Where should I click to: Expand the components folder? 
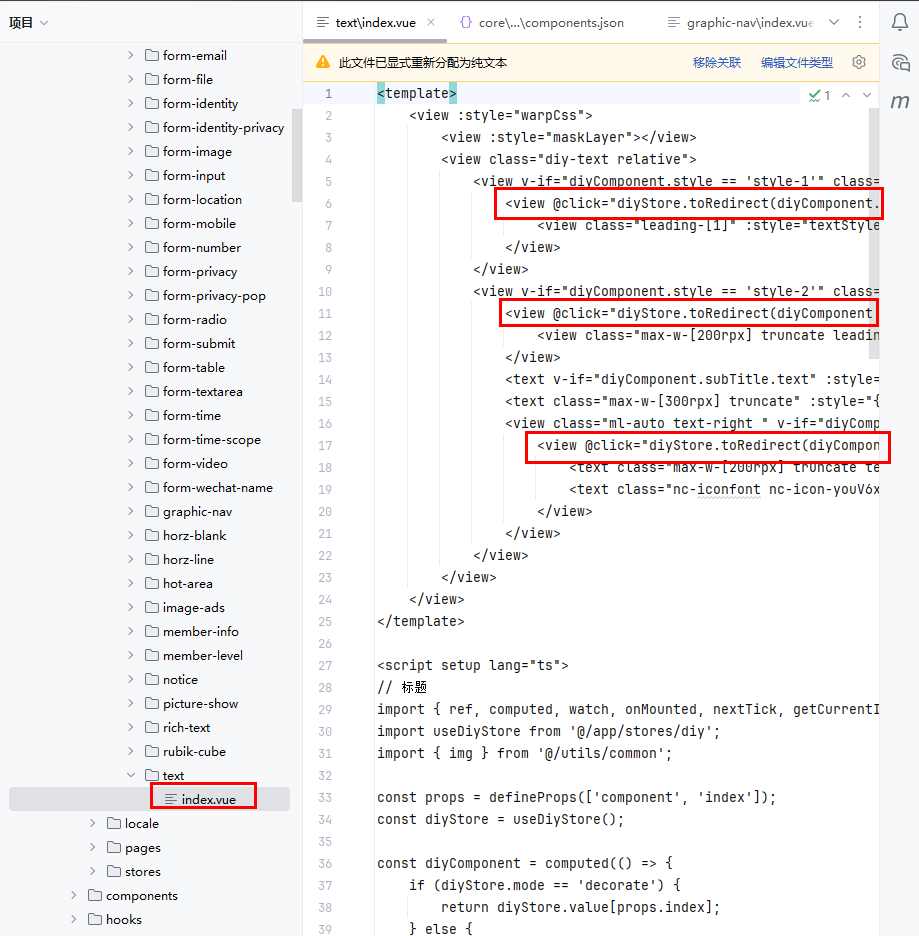pyautogui.click(x=74, y=895)
